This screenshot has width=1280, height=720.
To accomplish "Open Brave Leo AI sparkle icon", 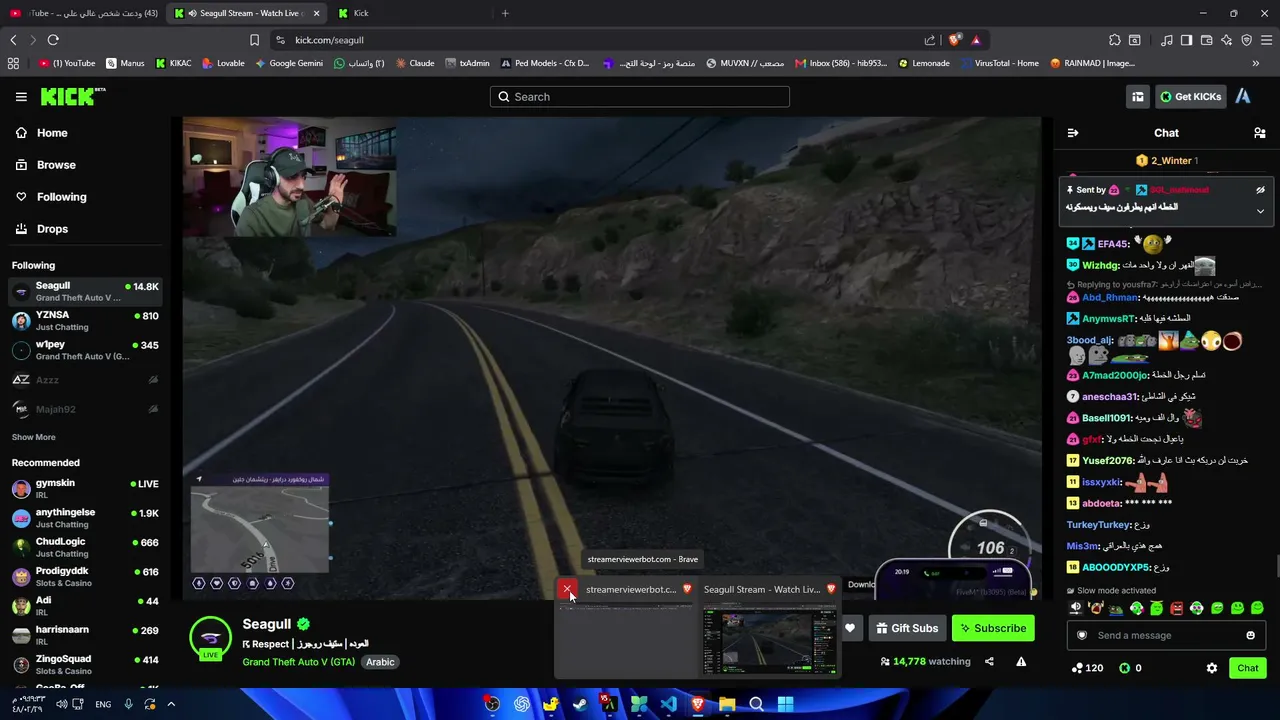I will 1226,40.
